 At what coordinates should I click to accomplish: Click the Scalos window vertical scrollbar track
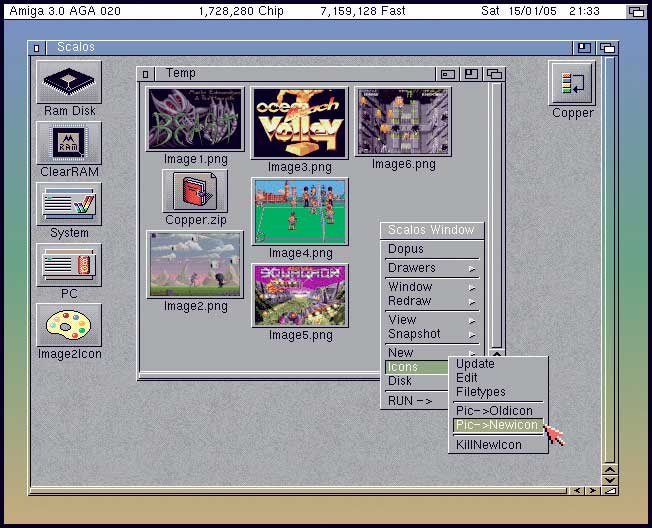coord(610,260)
